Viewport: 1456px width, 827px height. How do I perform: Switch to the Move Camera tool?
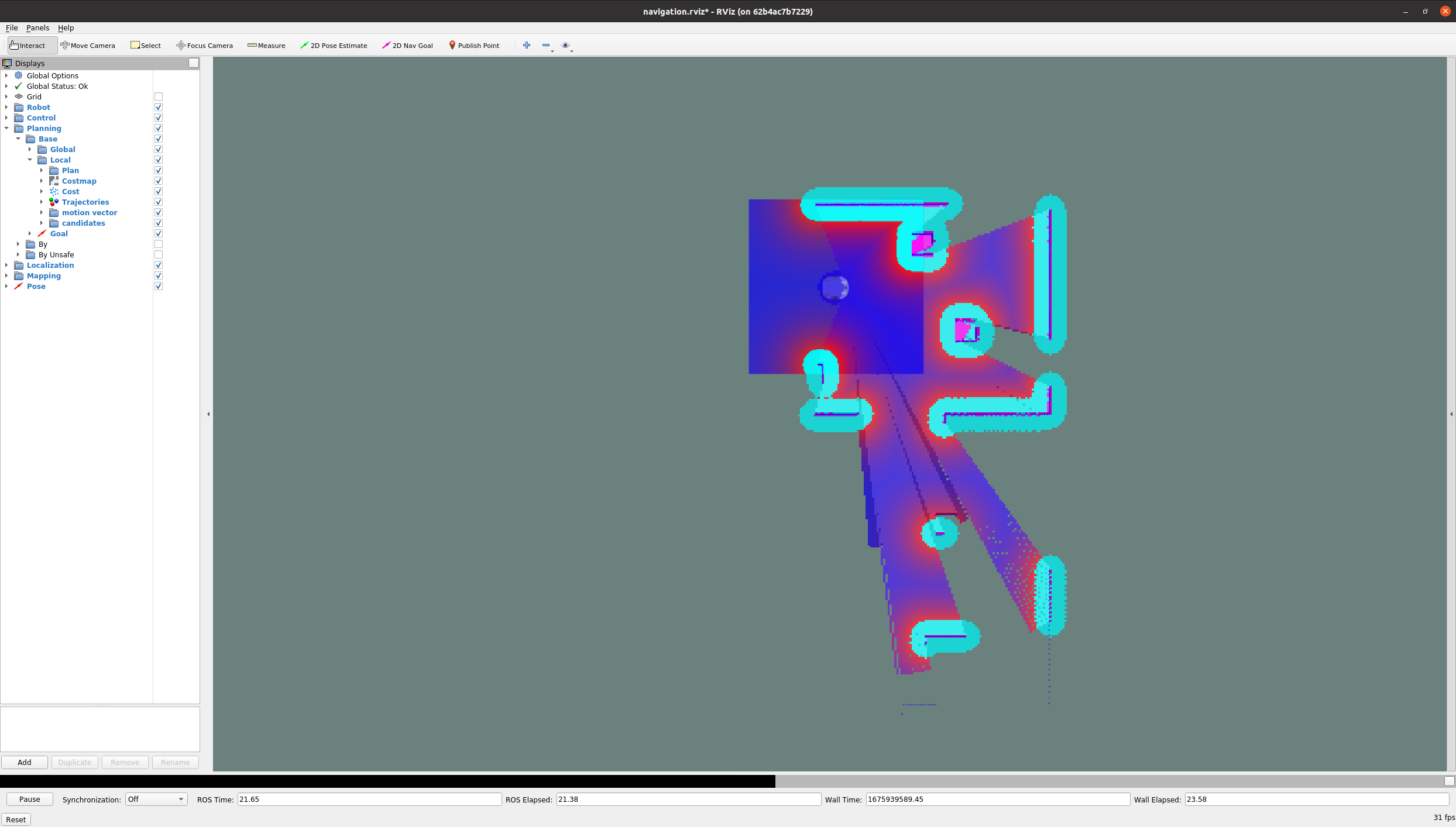point(88,46)
